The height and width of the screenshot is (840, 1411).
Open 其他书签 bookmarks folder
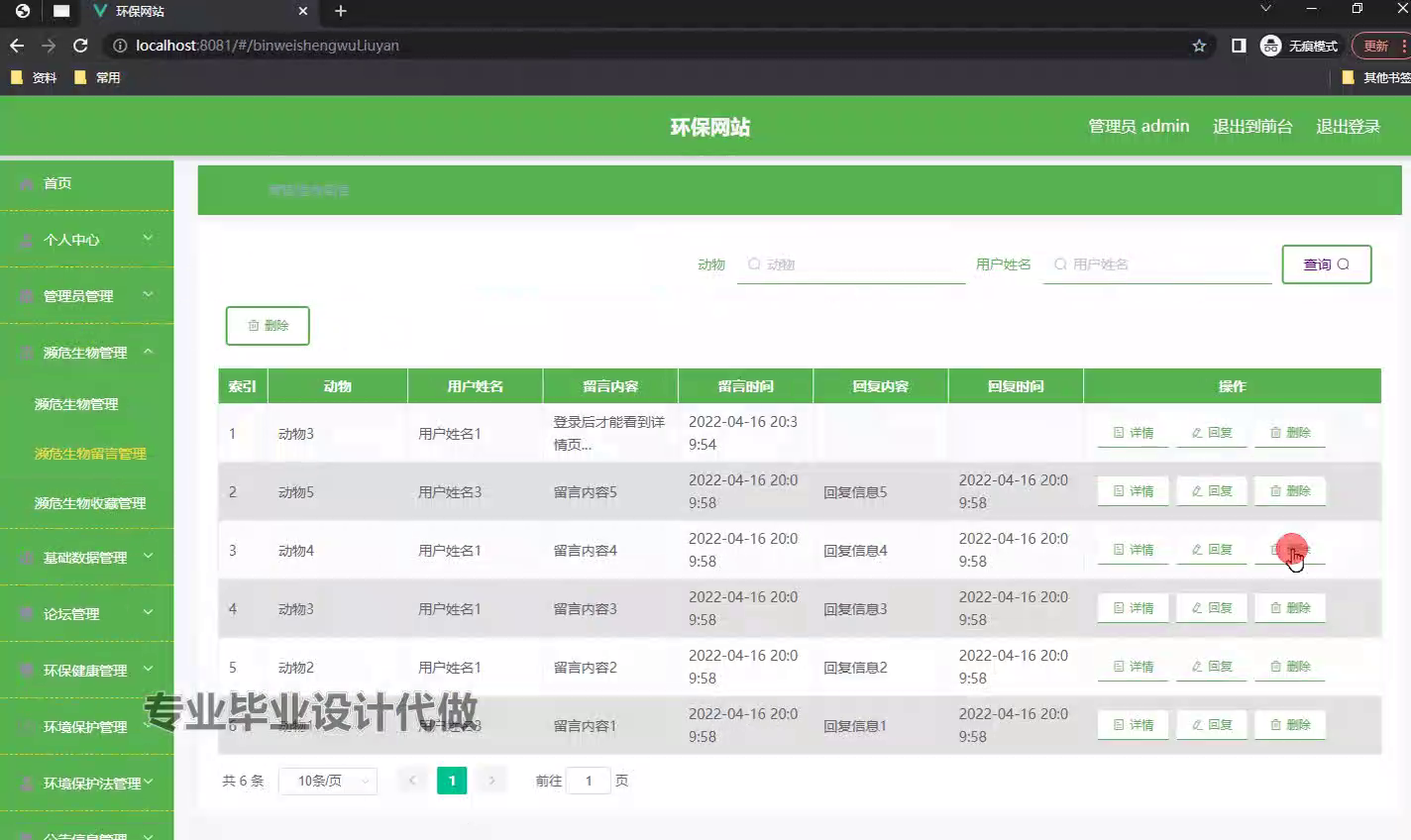1377,77
